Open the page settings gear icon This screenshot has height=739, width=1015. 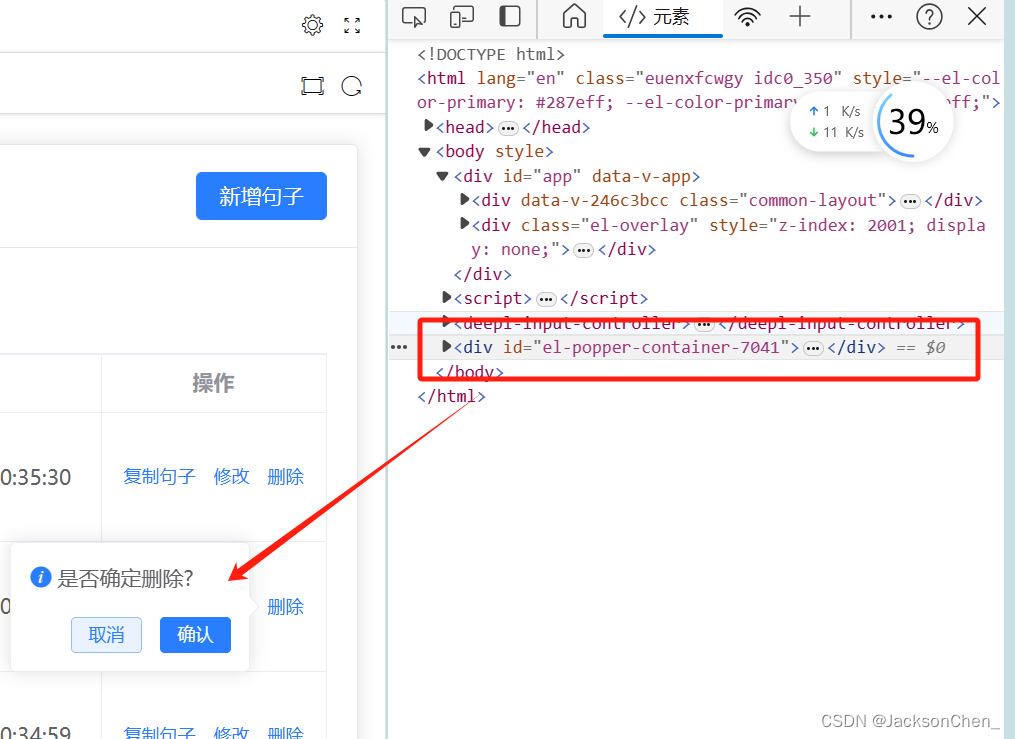(x=312, y=25)
